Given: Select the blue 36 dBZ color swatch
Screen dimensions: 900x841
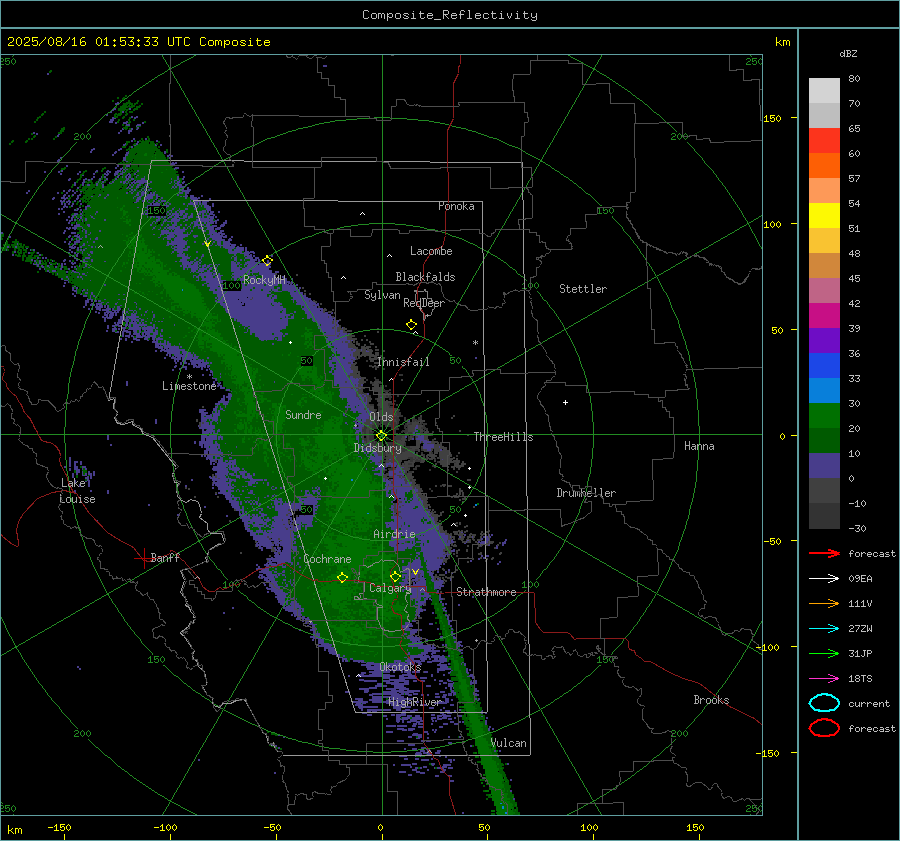Looking at the screenshot, I should (x=824, y=365).
